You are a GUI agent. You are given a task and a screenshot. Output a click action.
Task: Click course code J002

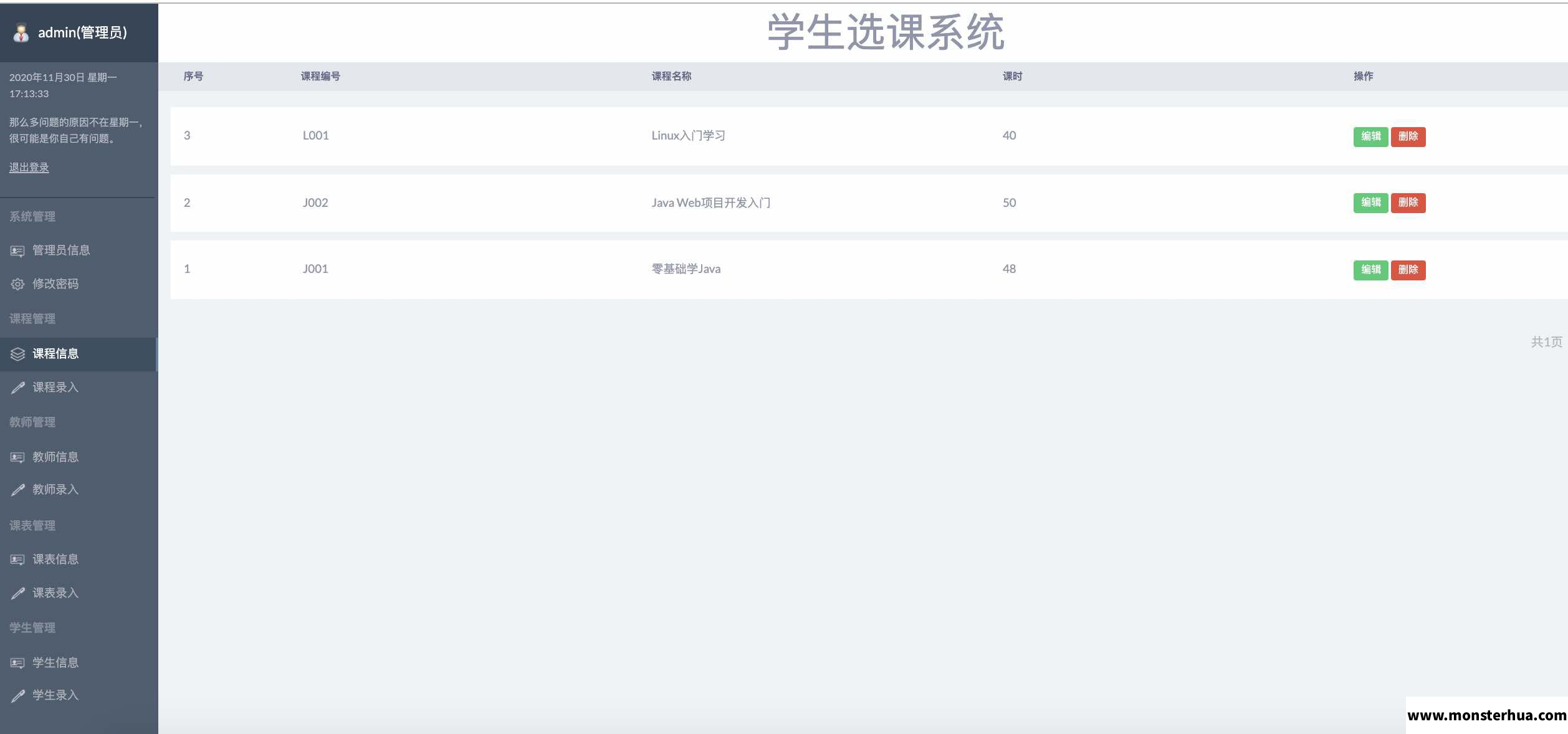(315, 203)
